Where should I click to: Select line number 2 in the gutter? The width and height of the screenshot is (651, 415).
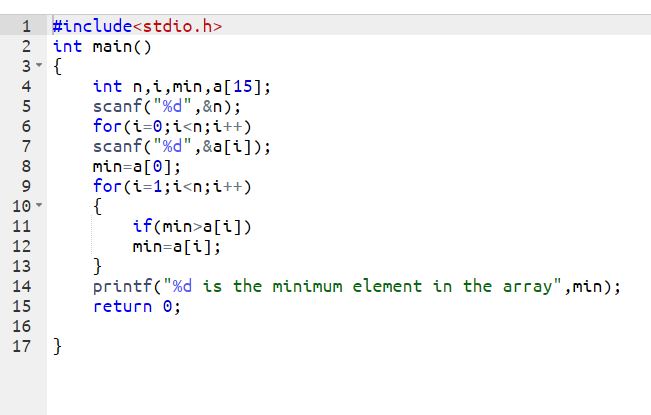pos(26,46)
